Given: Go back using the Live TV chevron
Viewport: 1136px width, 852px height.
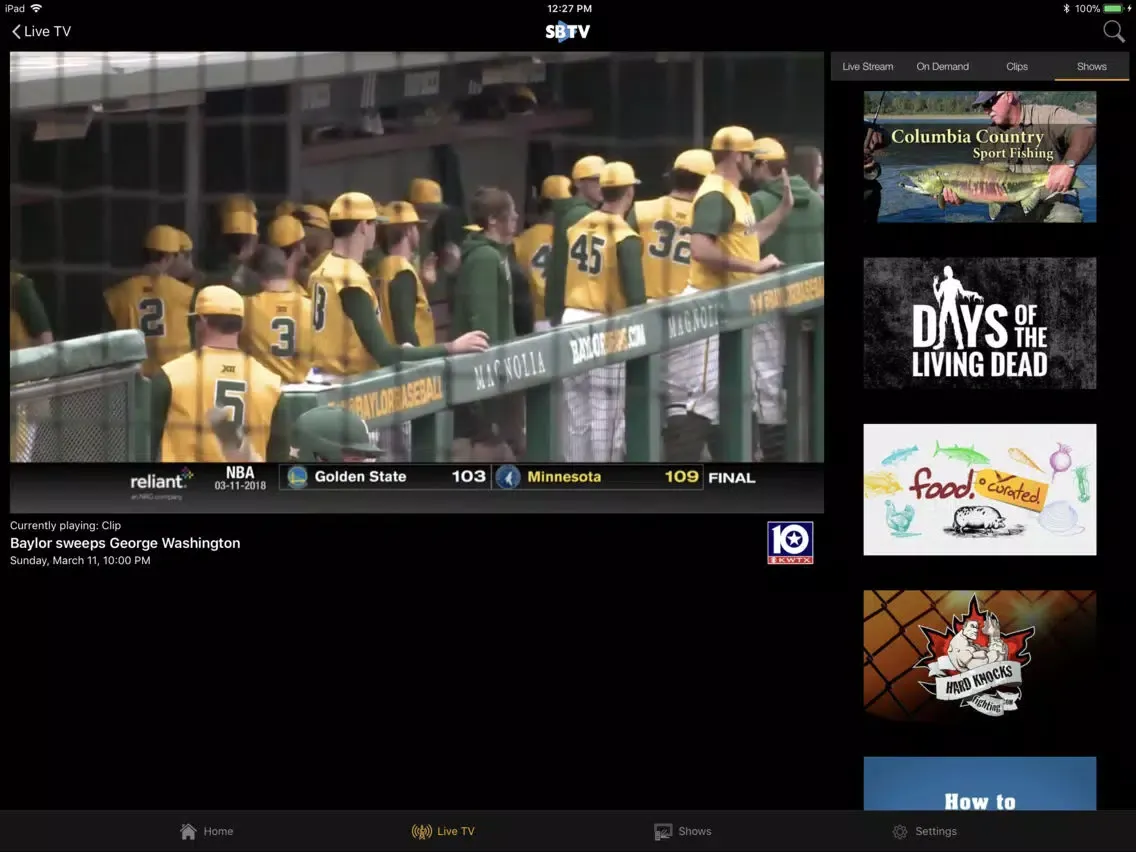Looking at the screenshot, I should tap(41, 31).
